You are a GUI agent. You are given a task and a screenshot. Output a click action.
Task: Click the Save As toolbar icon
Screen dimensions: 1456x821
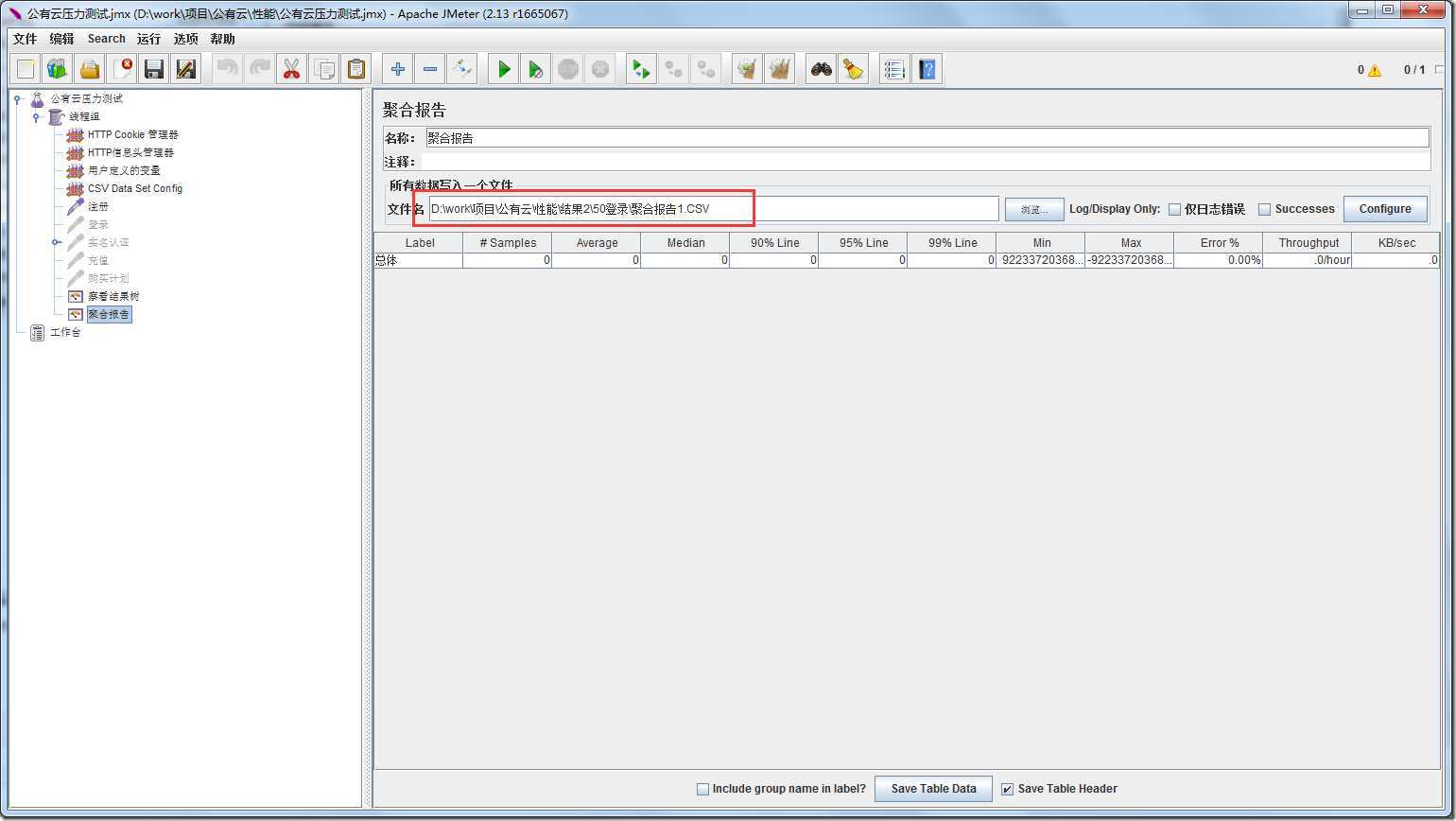(186, 69)
